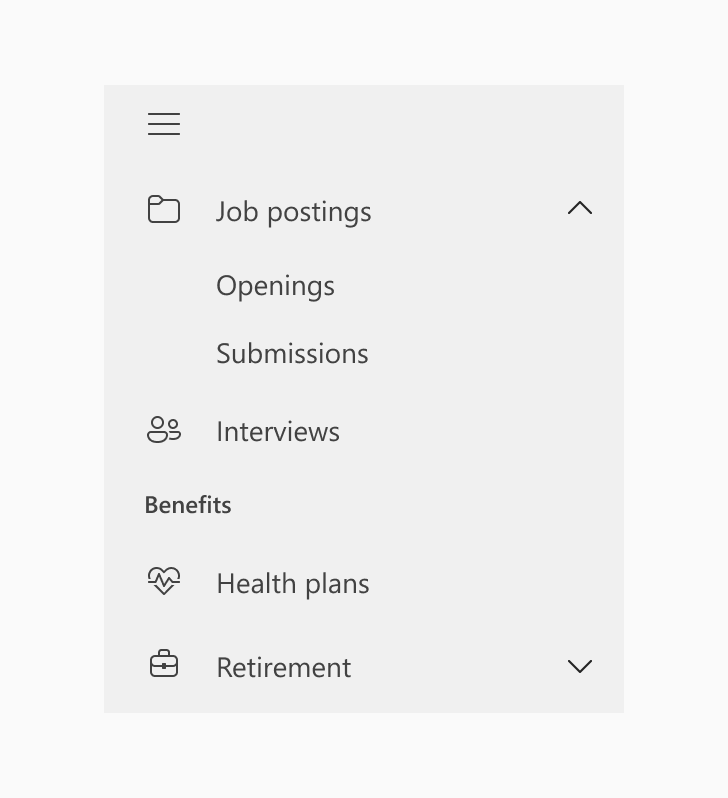Click the folder icon beside Job postings
Viewport: 728px width, 798px height.
[164, 209]
